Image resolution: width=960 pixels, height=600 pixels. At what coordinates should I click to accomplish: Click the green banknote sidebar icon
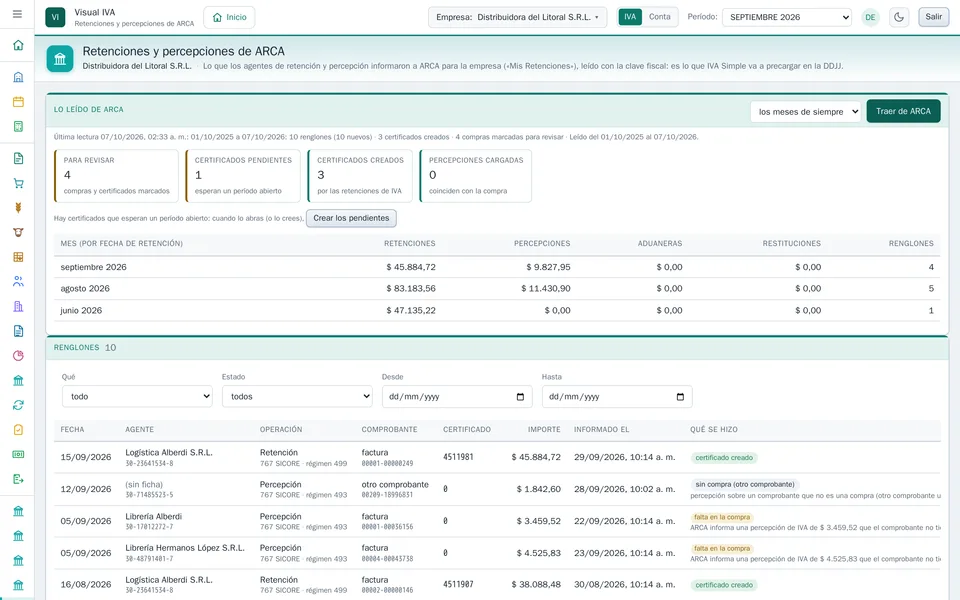[18, 454]
